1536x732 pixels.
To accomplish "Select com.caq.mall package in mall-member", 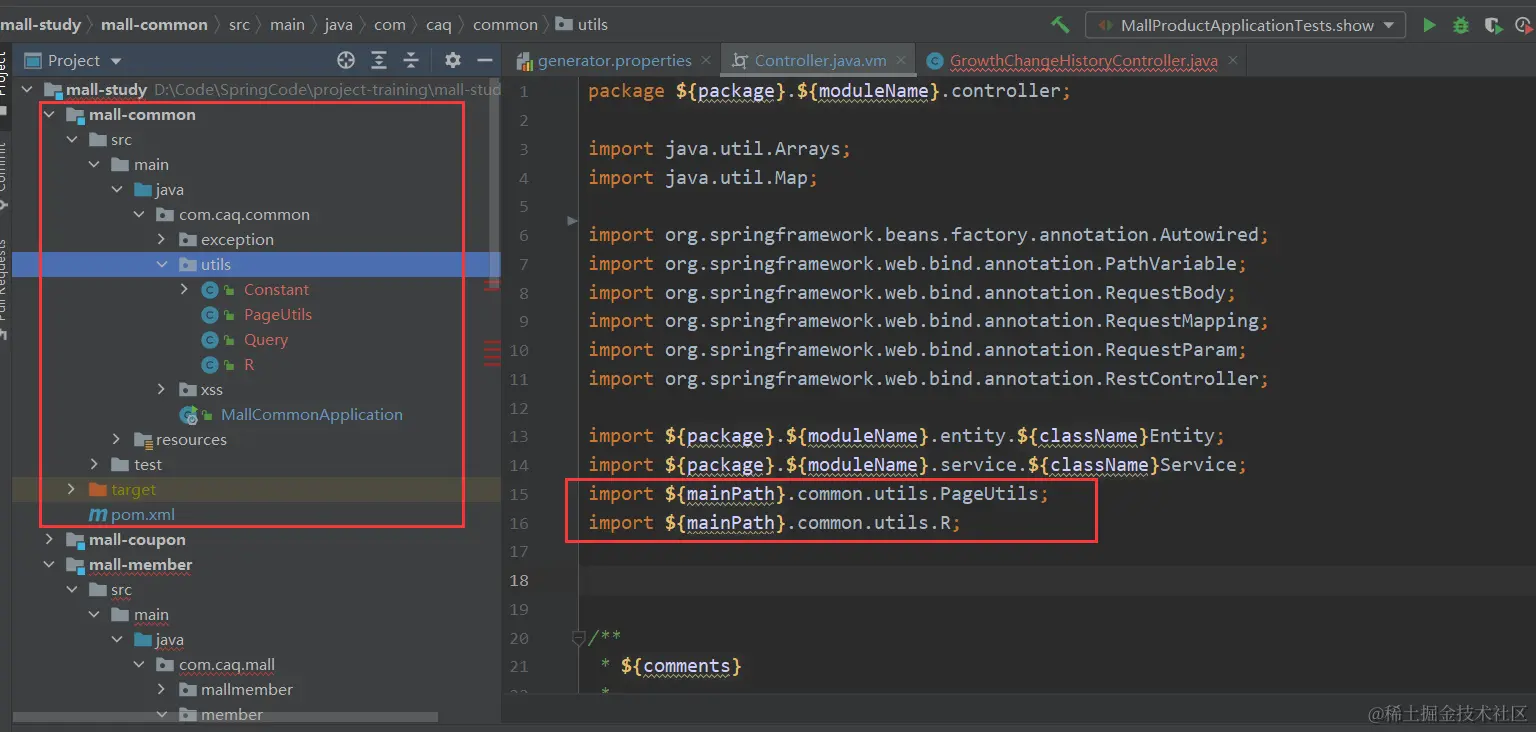I will click(x=227, y=665).
